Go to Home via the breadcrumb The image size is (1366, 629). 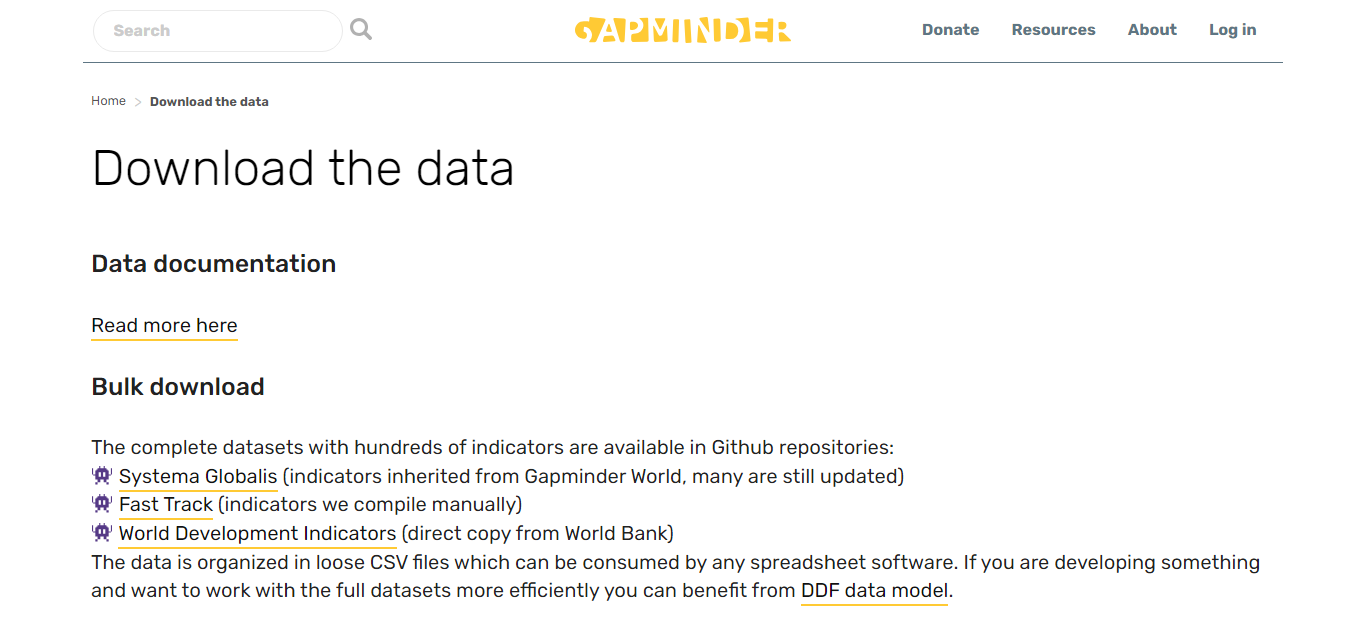[108, 101]
